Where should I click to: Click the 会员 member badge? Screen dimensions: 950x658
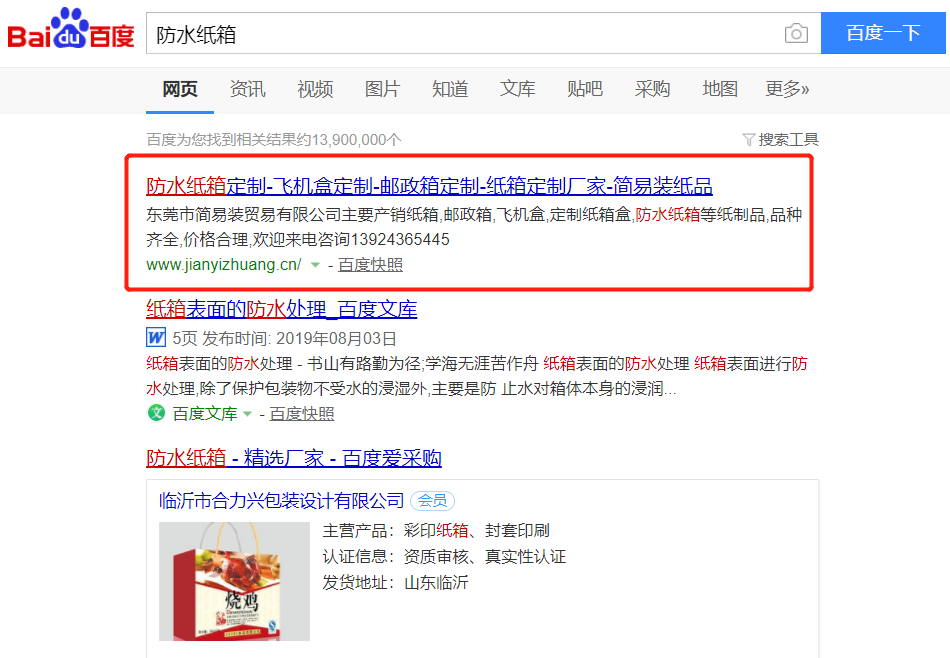coord(432,501)
